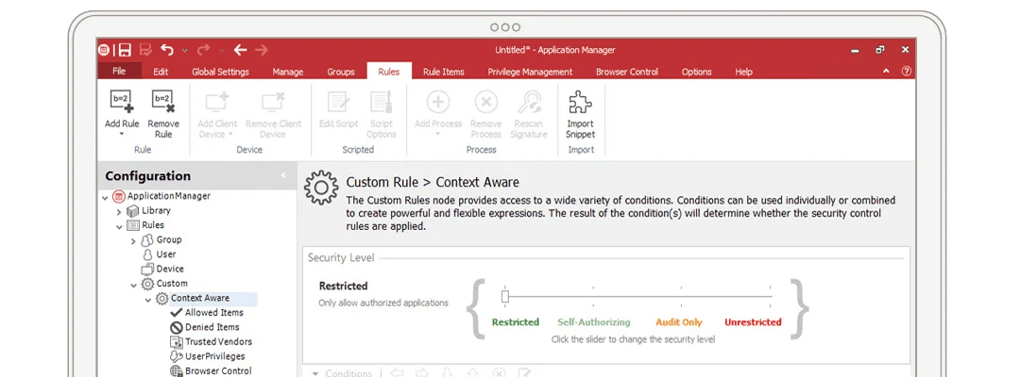This screenshot has height=377, width=1020.
Task: Switch to the Edit tab
Action: point(161,72)
